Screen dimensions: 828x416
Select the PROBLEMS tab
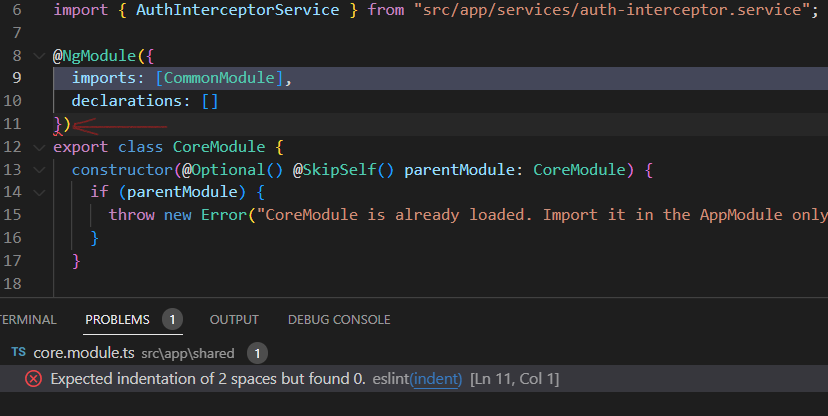pyautogui.click(x=117, y=320)
